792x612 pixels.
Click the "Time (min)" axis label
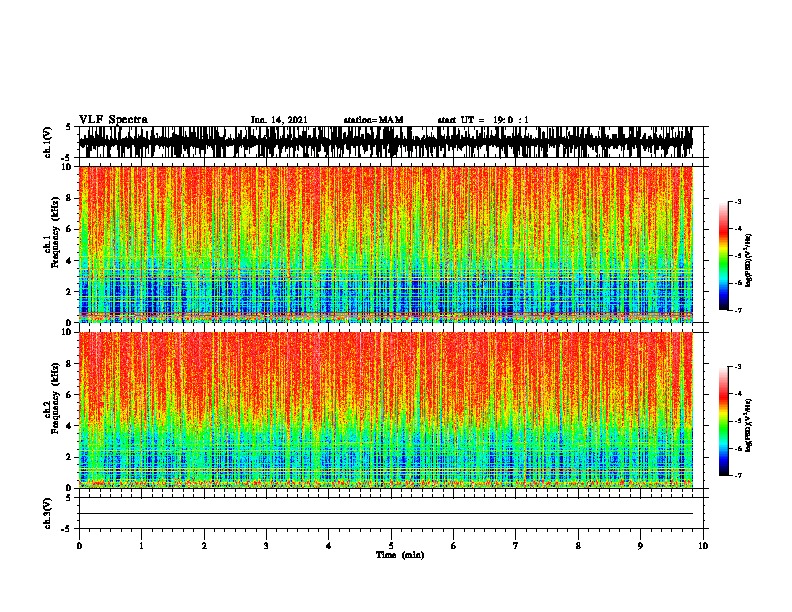click(400, 555)
